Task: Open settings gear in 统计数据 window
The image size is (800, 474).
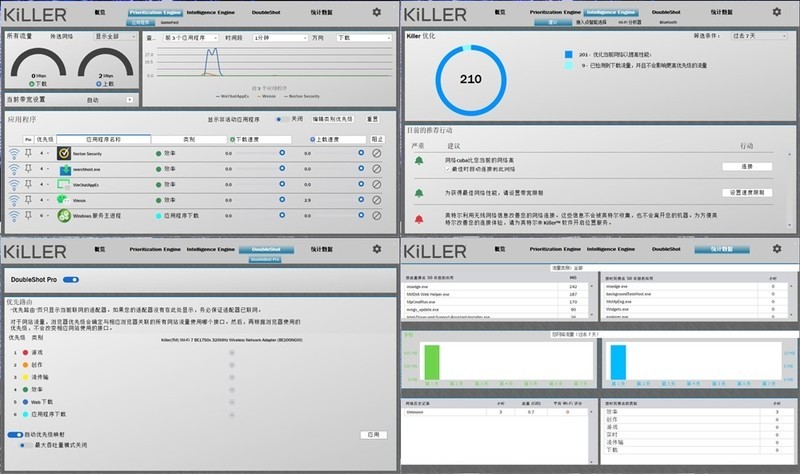Action: (777, 248)
